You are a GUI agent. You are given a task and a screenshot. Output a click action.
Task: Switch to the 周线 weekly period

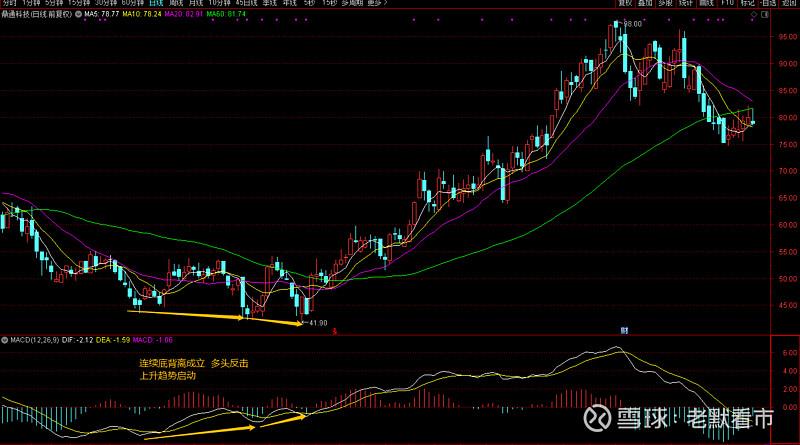[x=177, y=5]
